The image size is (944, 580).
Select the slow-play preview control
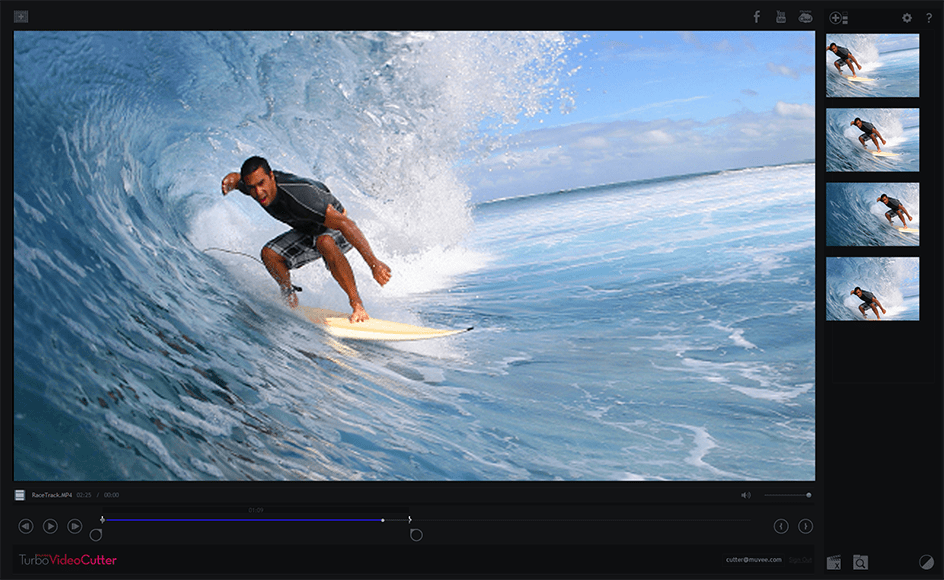coord(73,524)
